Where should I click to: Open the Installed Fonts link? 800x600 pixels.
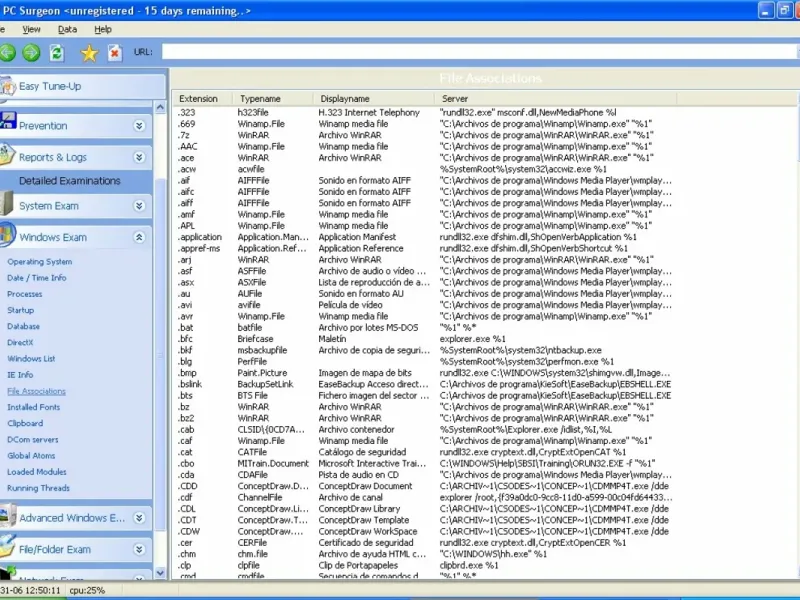[34, 407]
